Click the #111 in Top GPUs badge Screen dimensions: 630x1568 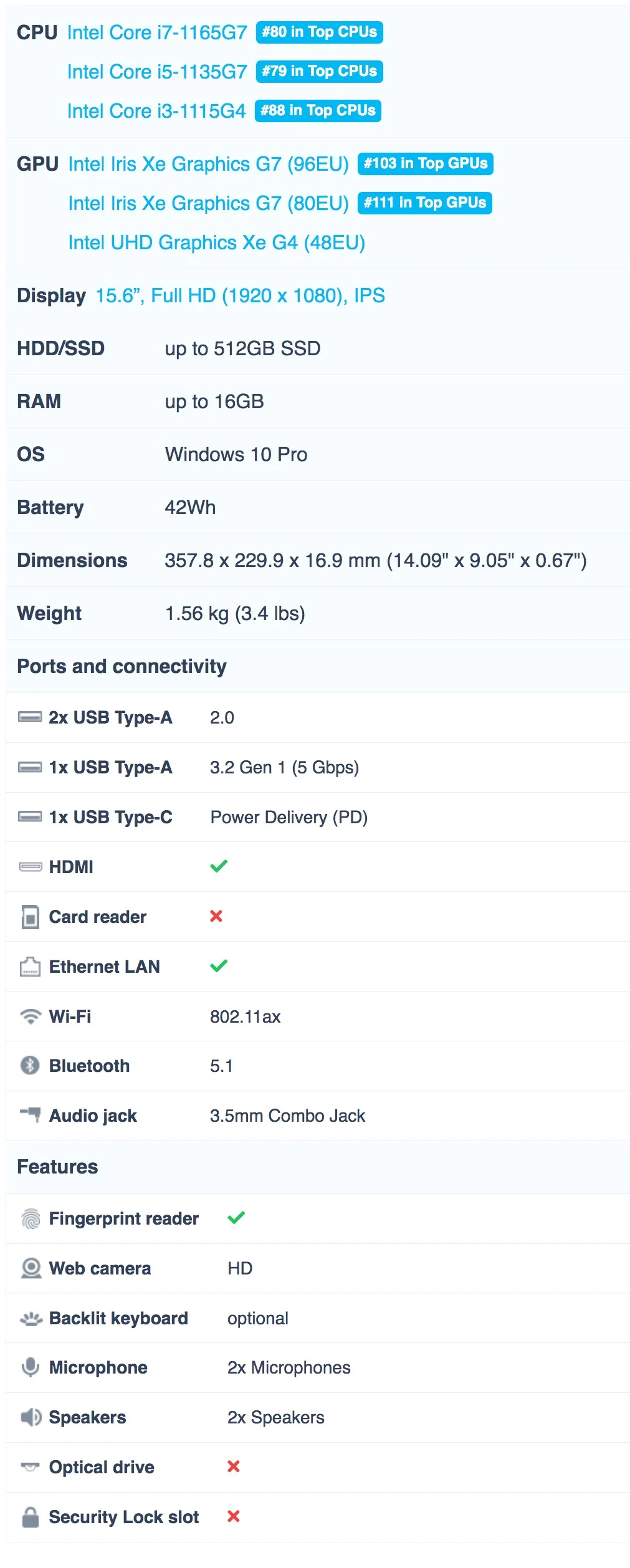[x=424, y=203]
